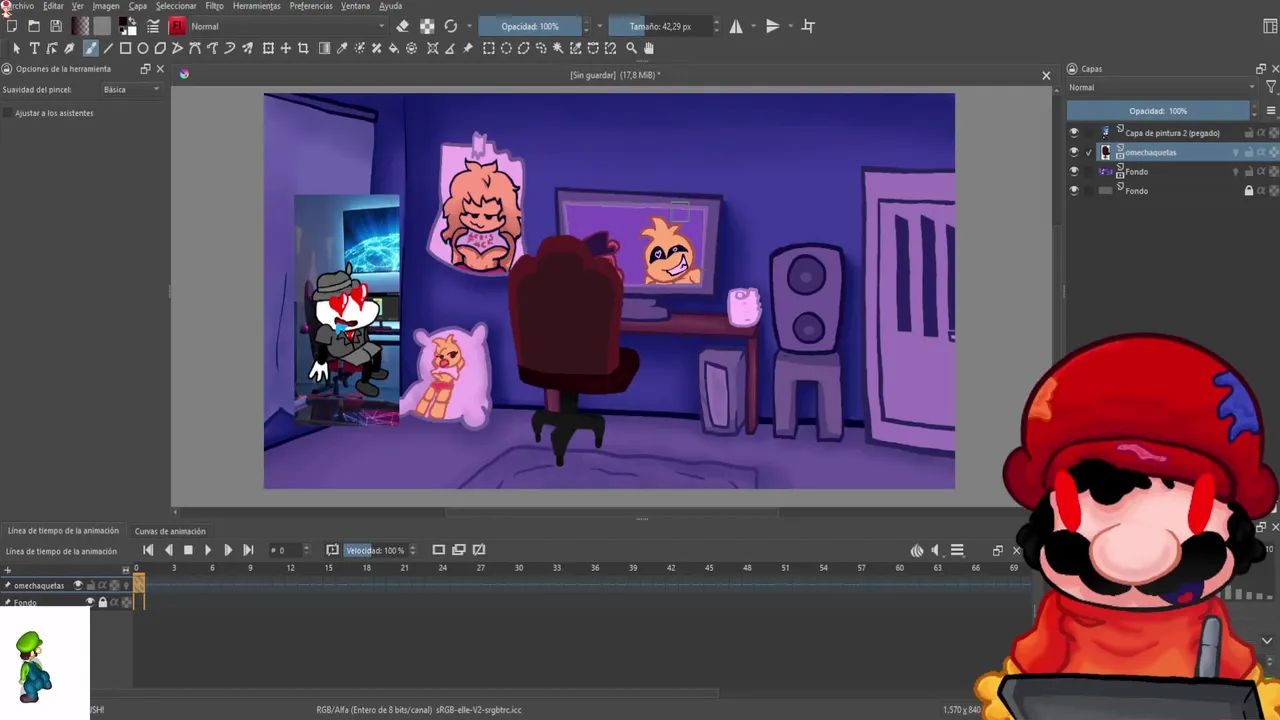Select the Zoom magnifier tool
1280x720 pixels.
click(631, 48)
